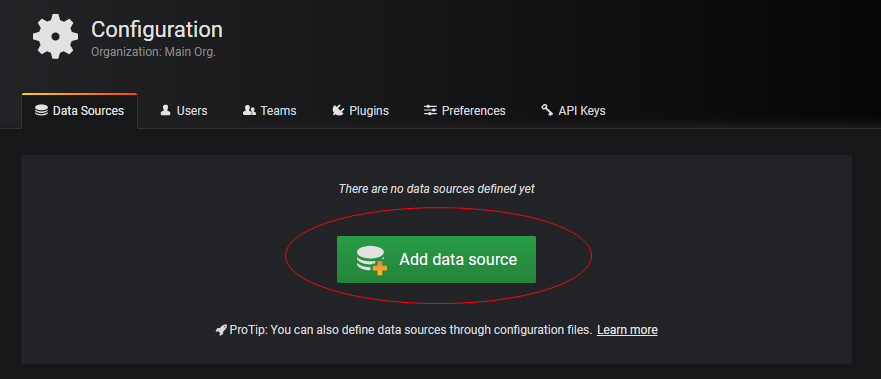
Task: Click the Configuration gear icon
Action: tap(55, 36)
